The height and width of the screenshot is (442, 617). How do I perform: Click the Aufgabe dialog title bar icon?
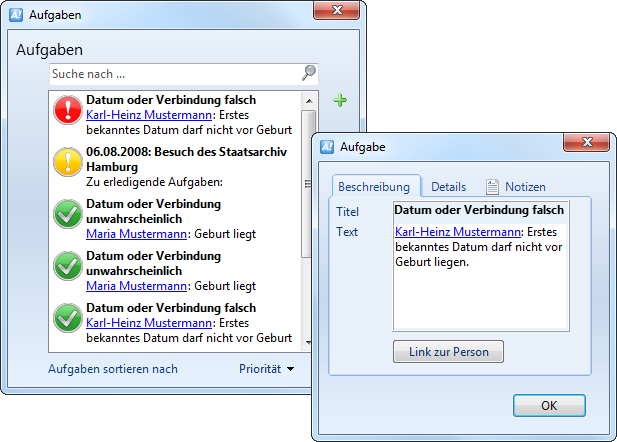(x=327, y=147)
